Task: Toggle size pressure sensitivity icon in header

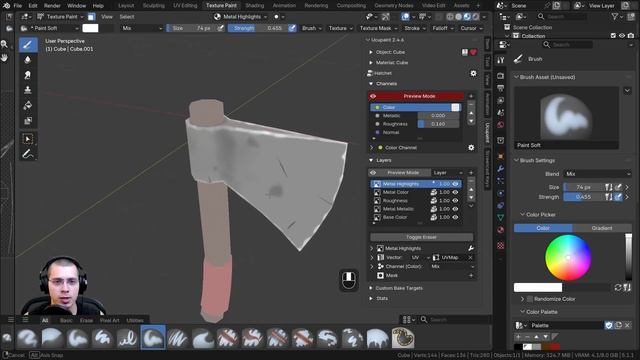Action: point(220,28)
